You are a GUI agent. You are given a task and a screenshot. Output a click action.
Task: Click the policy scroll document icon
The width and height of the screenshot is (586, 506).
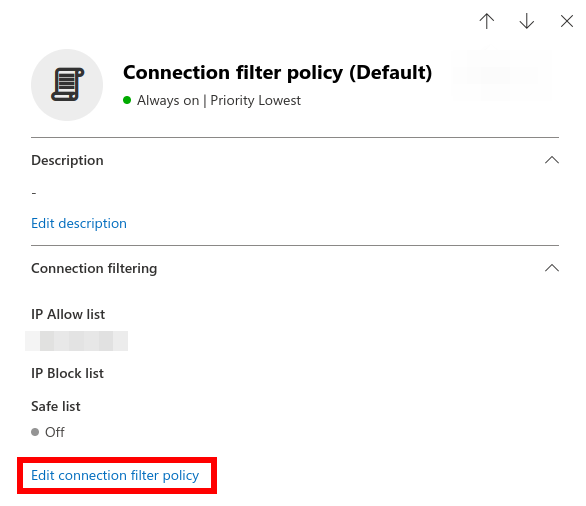click(67, 84)
